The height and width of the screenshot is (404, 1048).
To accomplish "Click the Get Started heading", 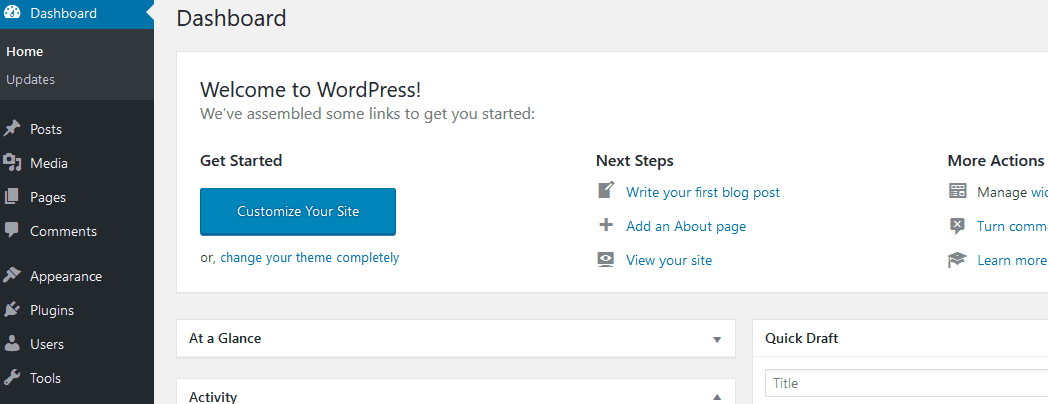I will (x=241, y=161).
